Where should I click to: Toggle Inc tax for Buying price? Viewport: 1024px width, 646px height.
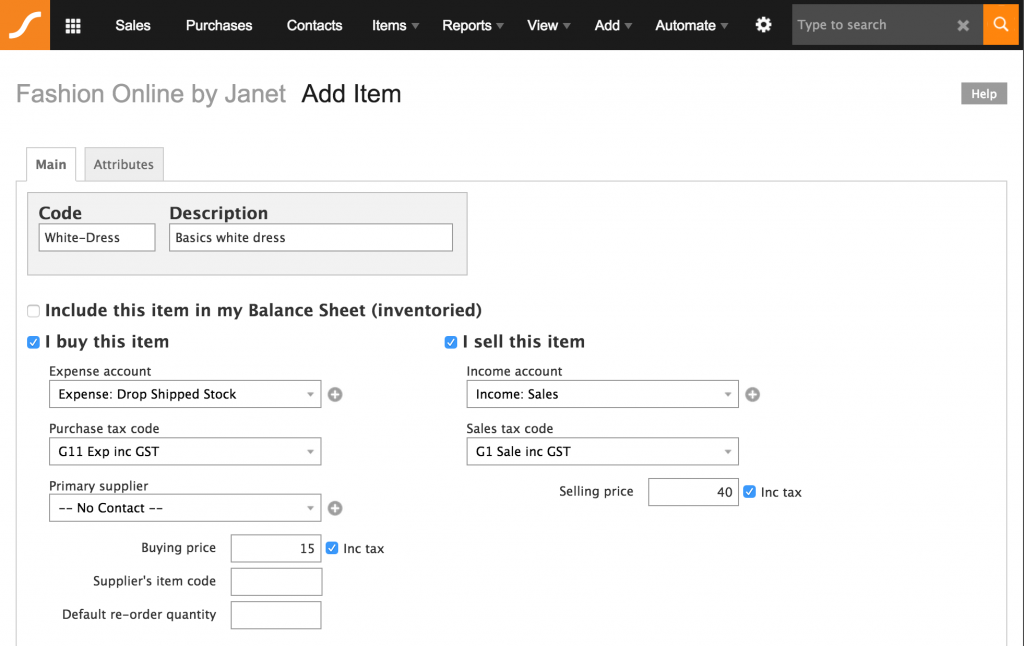point(332,548)
